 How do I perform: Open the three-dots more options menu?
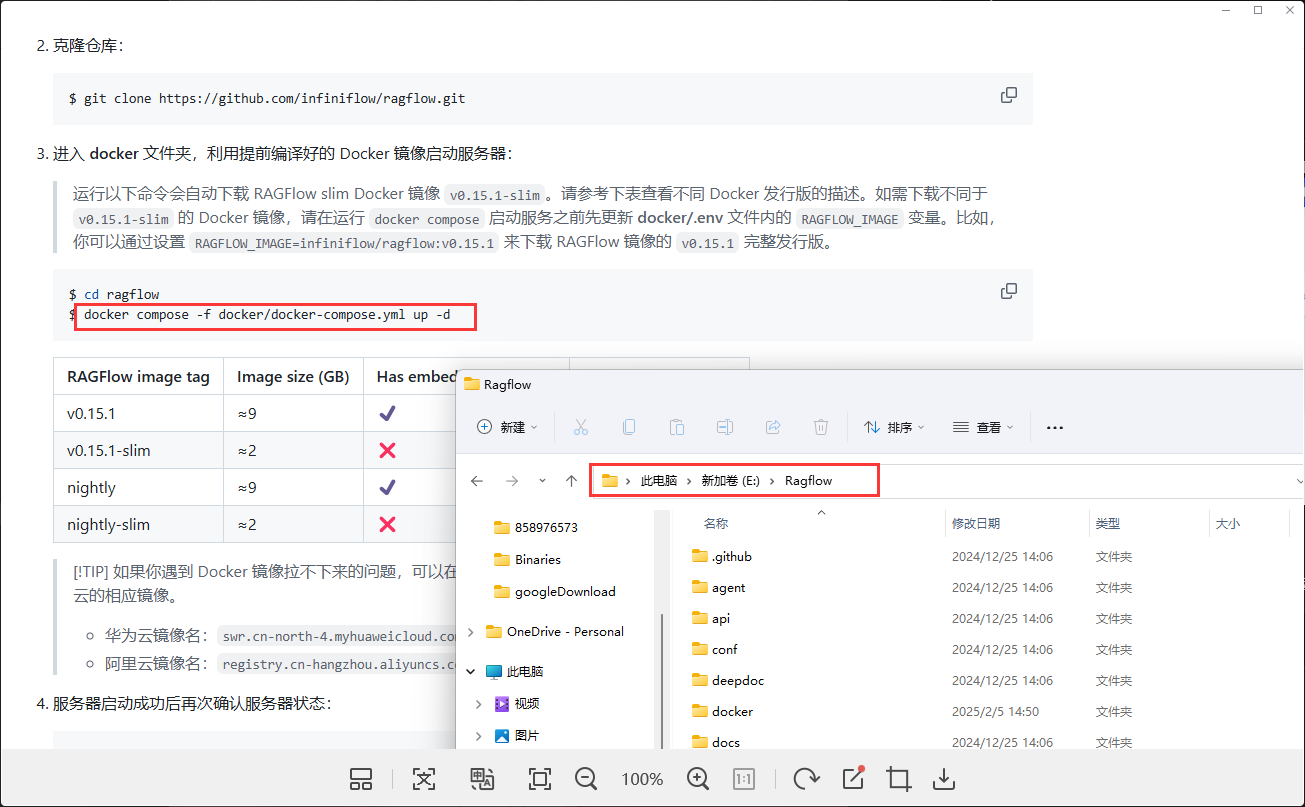tap(1054, 427)
